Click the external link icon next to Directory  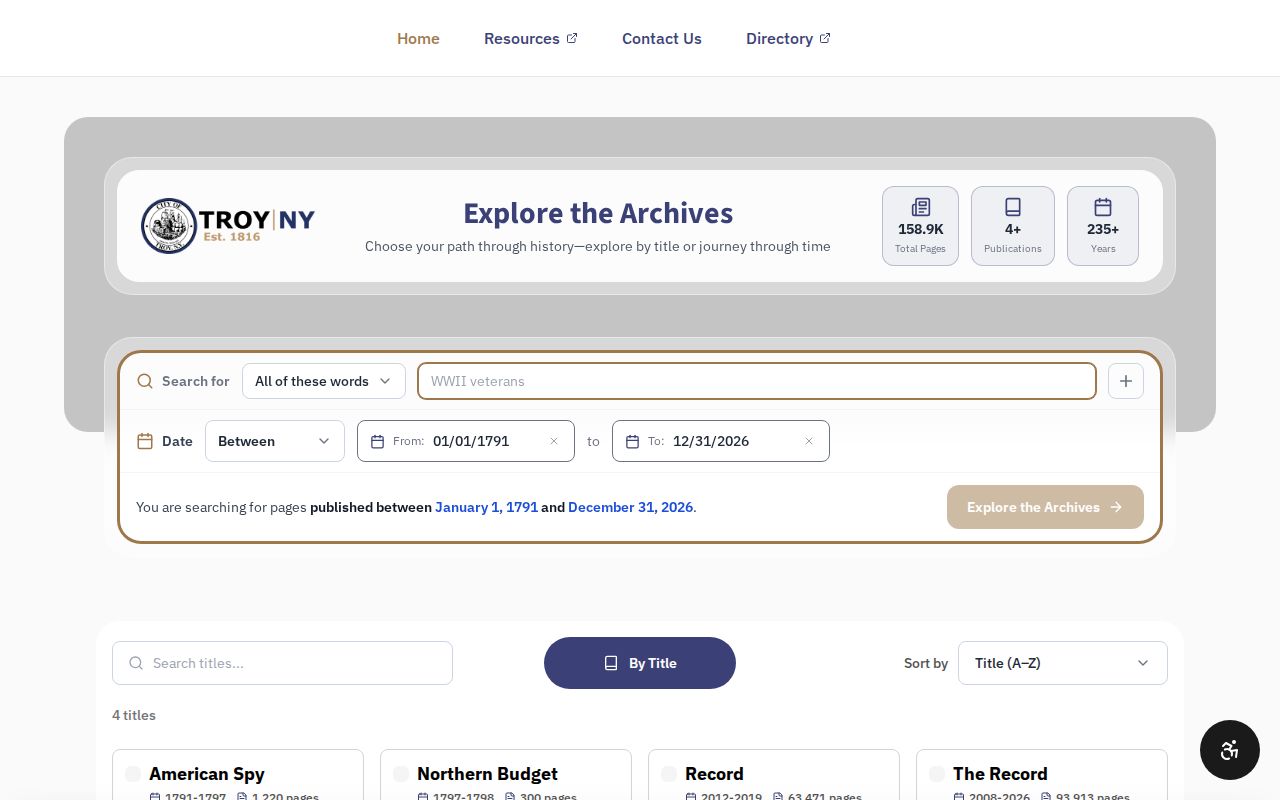[825, 38]
